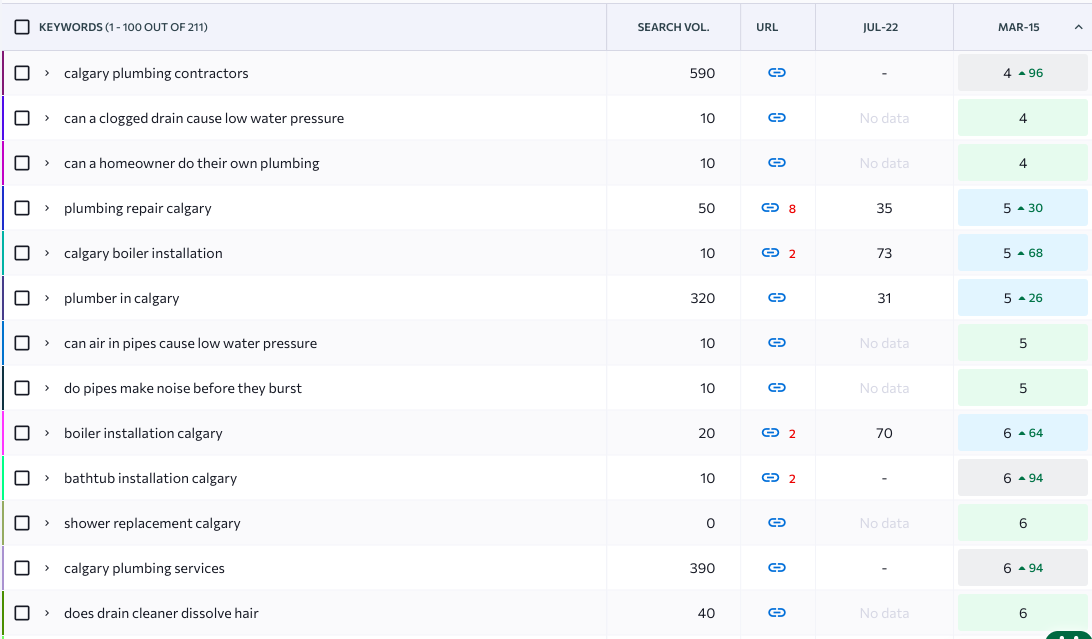Tick checkbox for boiler installation calgary row
Screen dimensions: 1092x639
(x=22, y=433)
